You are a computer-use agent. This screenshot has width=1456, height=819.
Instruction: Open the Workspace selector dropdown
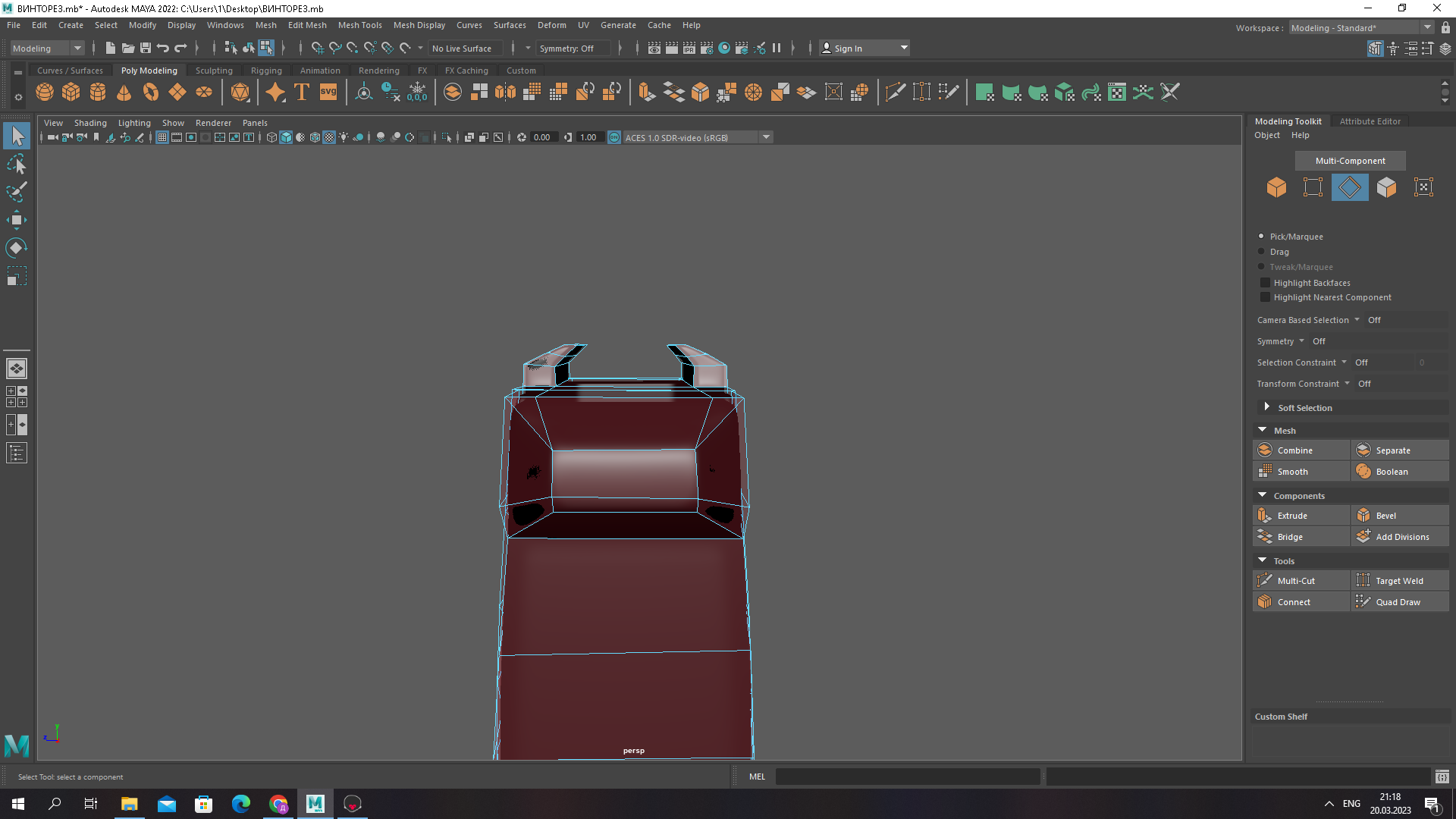click(1361, 28)
